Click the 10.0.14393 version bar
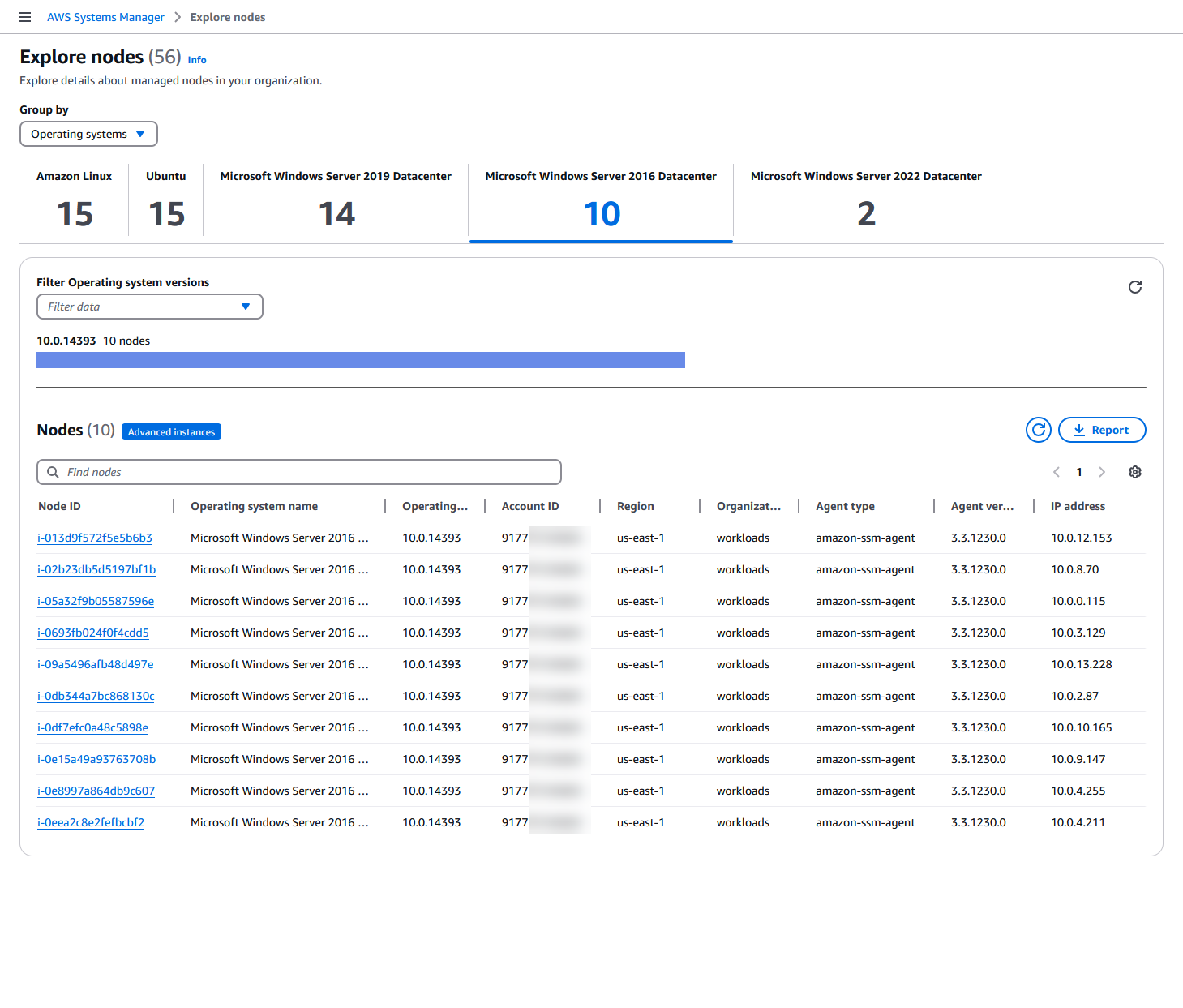 (x=360, y=360)
